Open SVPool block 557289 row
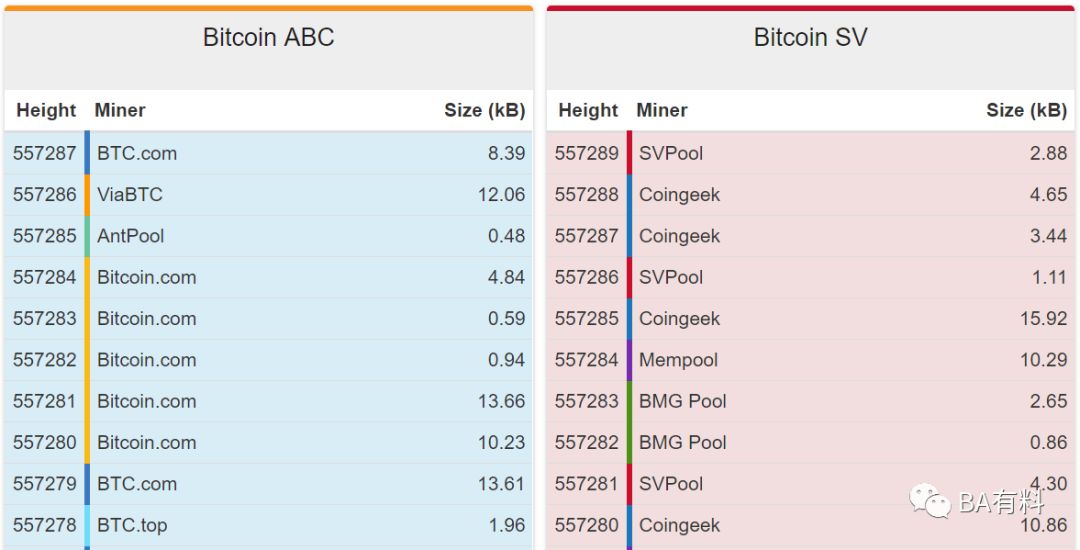 811,153
